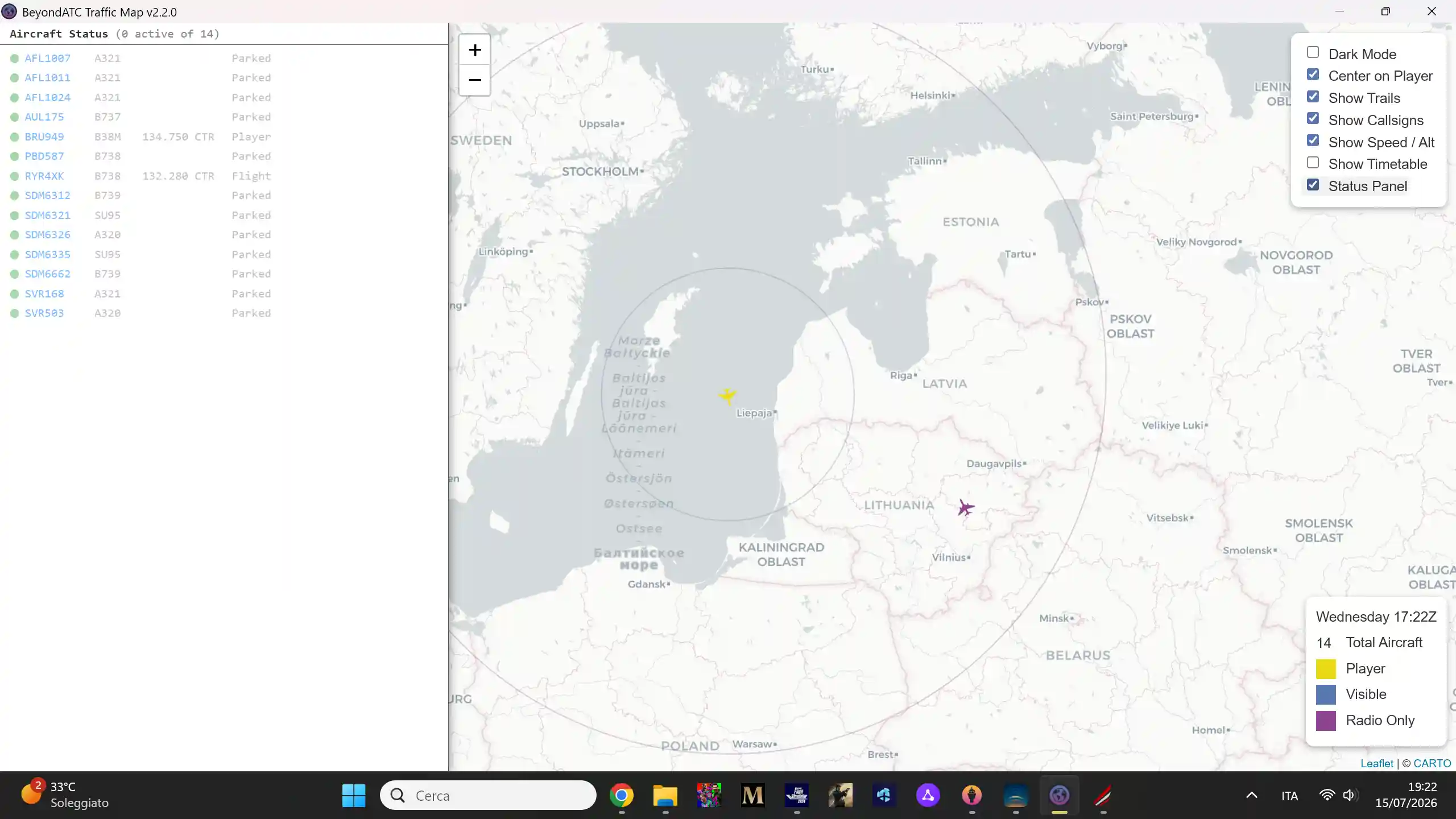The image size is (1456, 819).
Task: Select callsign SDM6335 in aircraft list
Action: [x=47, y=254]
